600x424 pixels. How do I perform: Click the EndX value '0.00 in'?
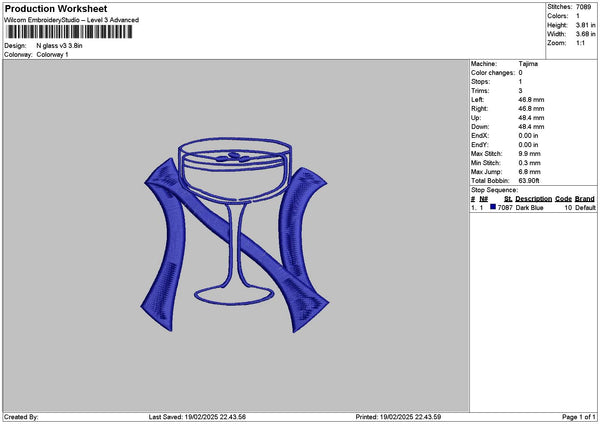click(528, 136)
